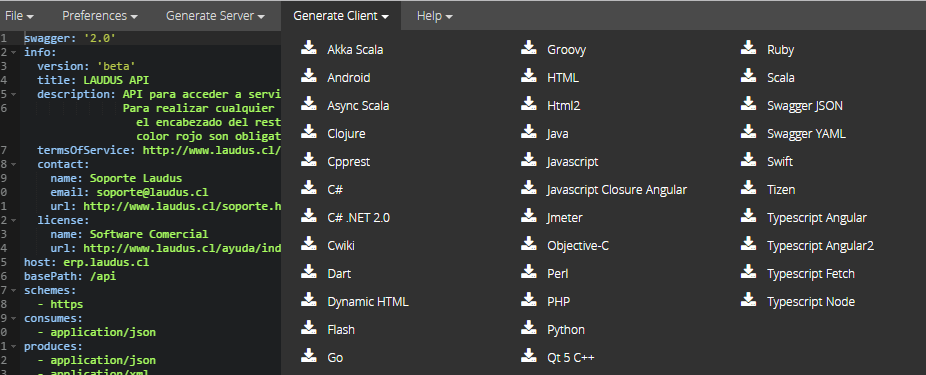Screen dimensions: 926x375
Task: Click the download icon beside Go
Action: click(x=309, y=356)
